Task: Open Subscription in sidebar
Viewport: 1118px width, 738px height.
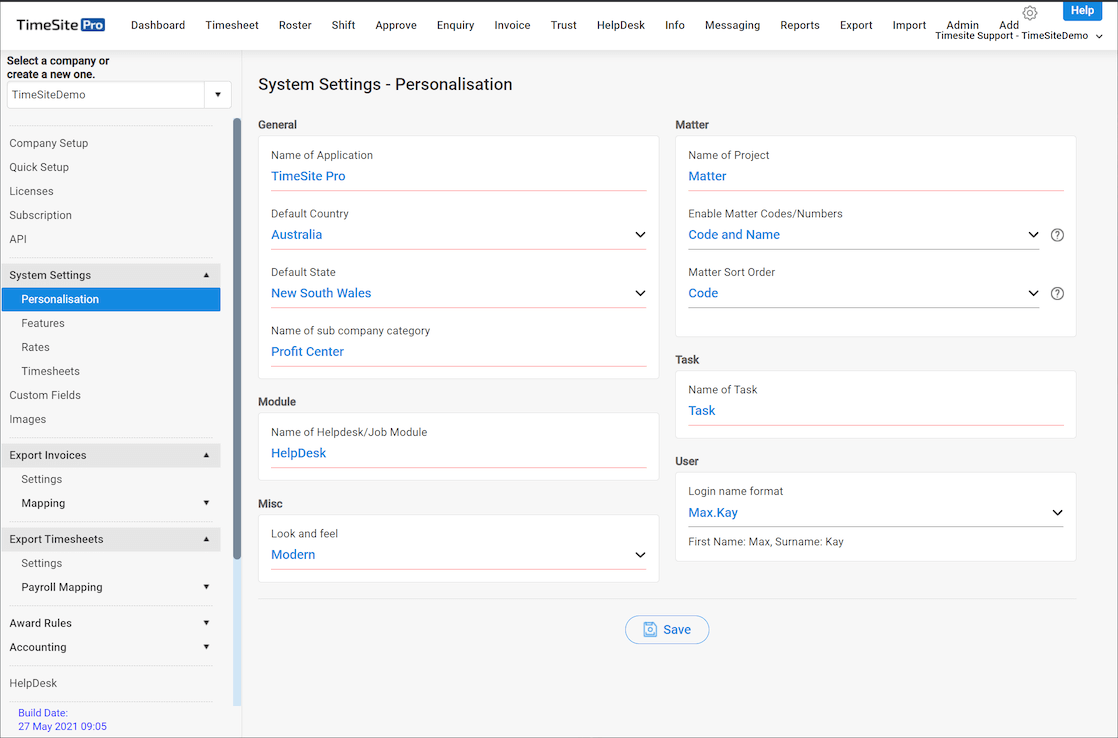Action: coord(41,215)
